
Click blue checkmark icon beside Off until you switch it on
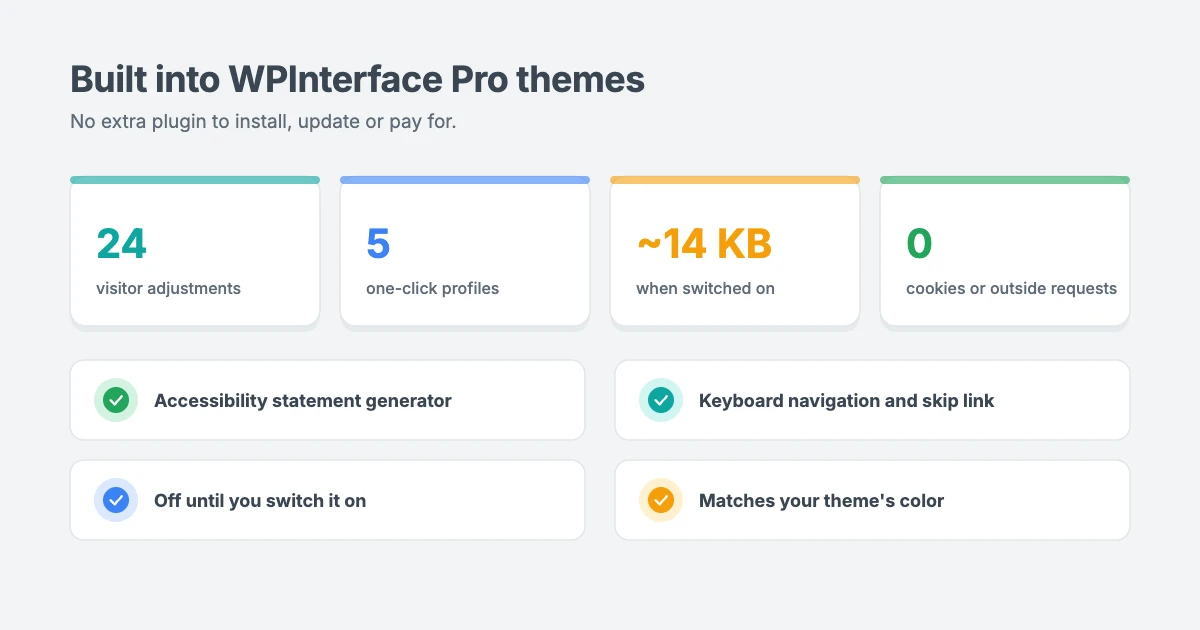pos(116,500)
